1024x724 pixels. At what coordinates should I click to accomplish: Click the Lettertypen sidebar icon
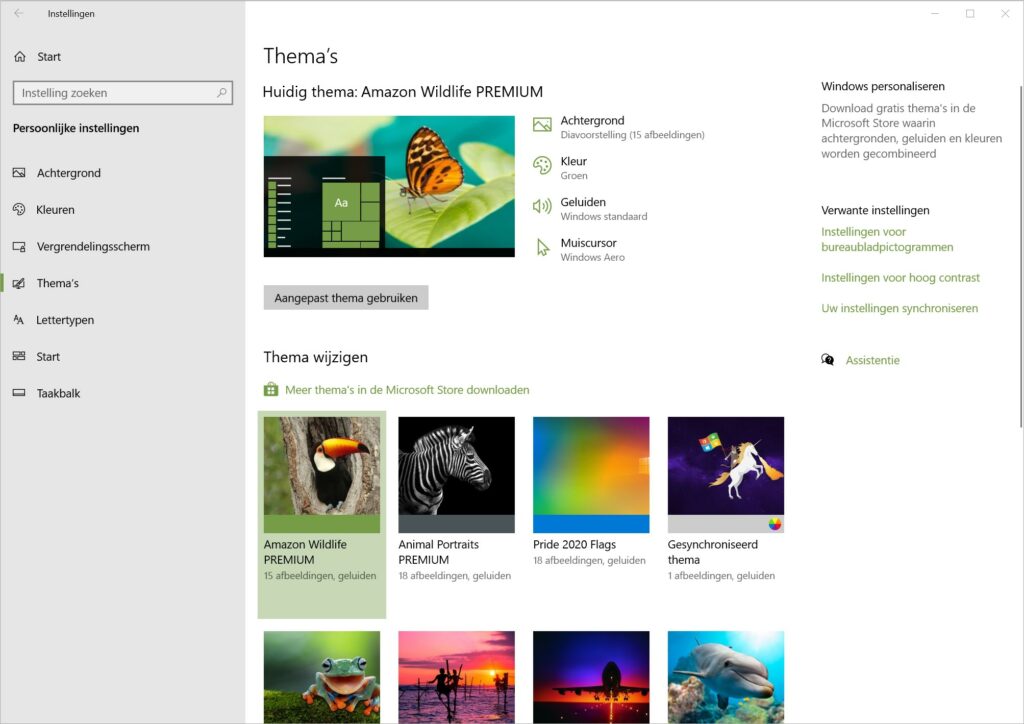(19, 320)
